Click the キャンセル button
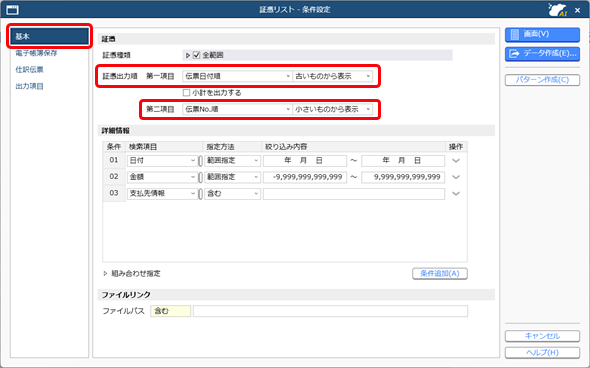 [542, 336]
